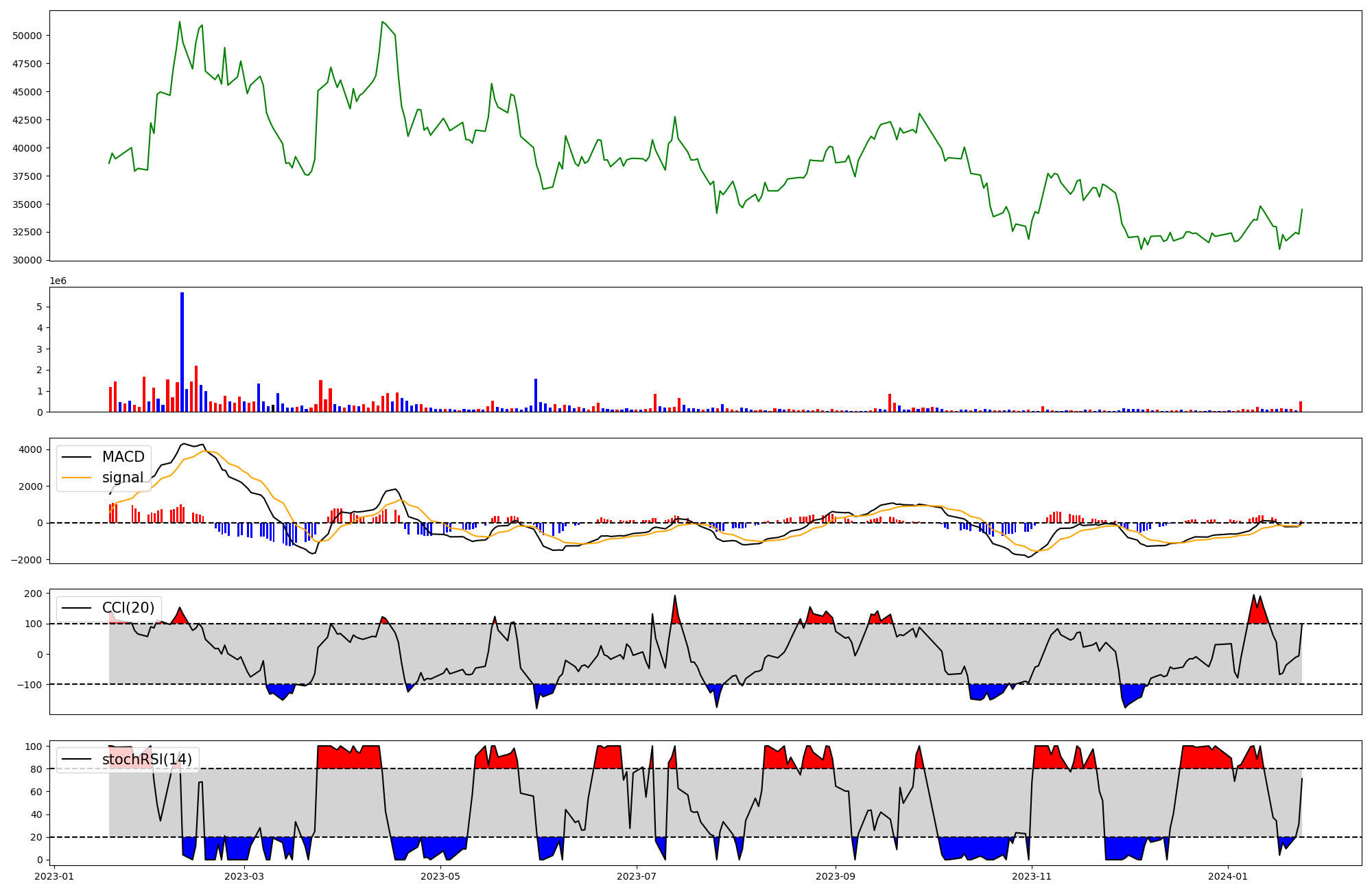Click the 47500 price axis label
The image size is (1372, 892).
pyautogui.click(x=27, y=64)
